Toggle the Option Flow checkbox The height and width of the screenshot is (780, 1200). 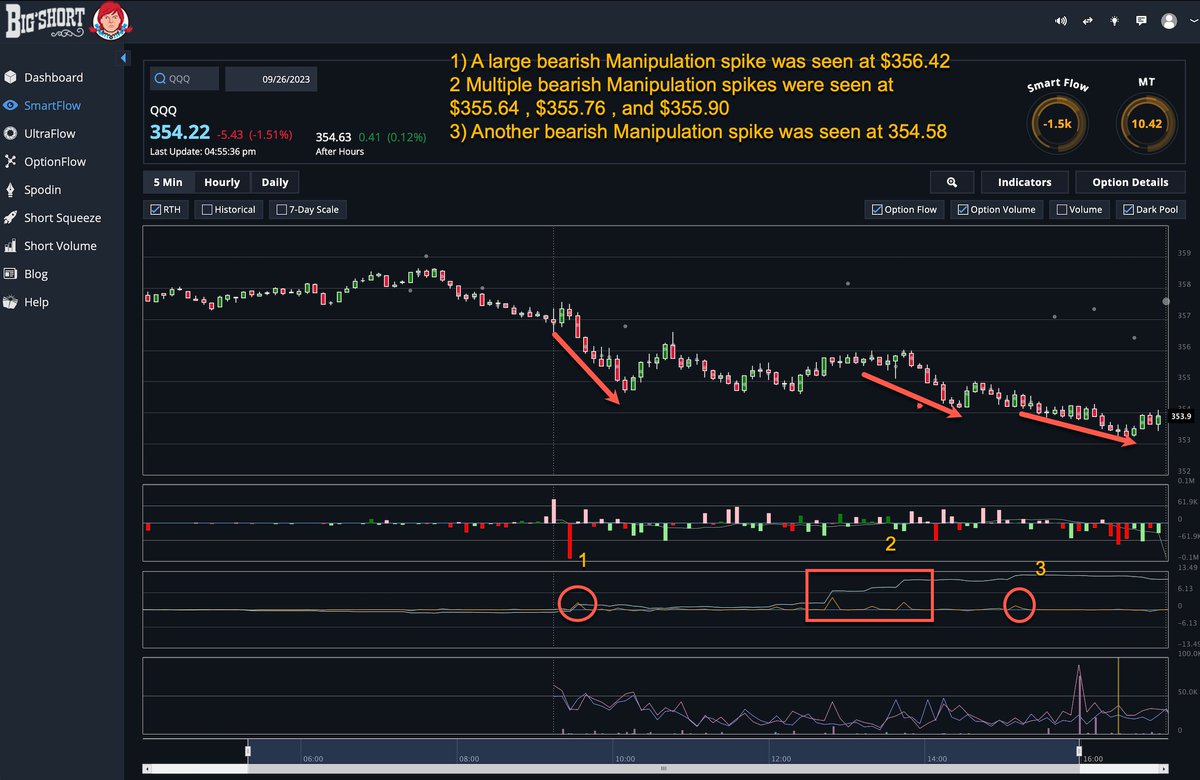[x=877, y=210]
